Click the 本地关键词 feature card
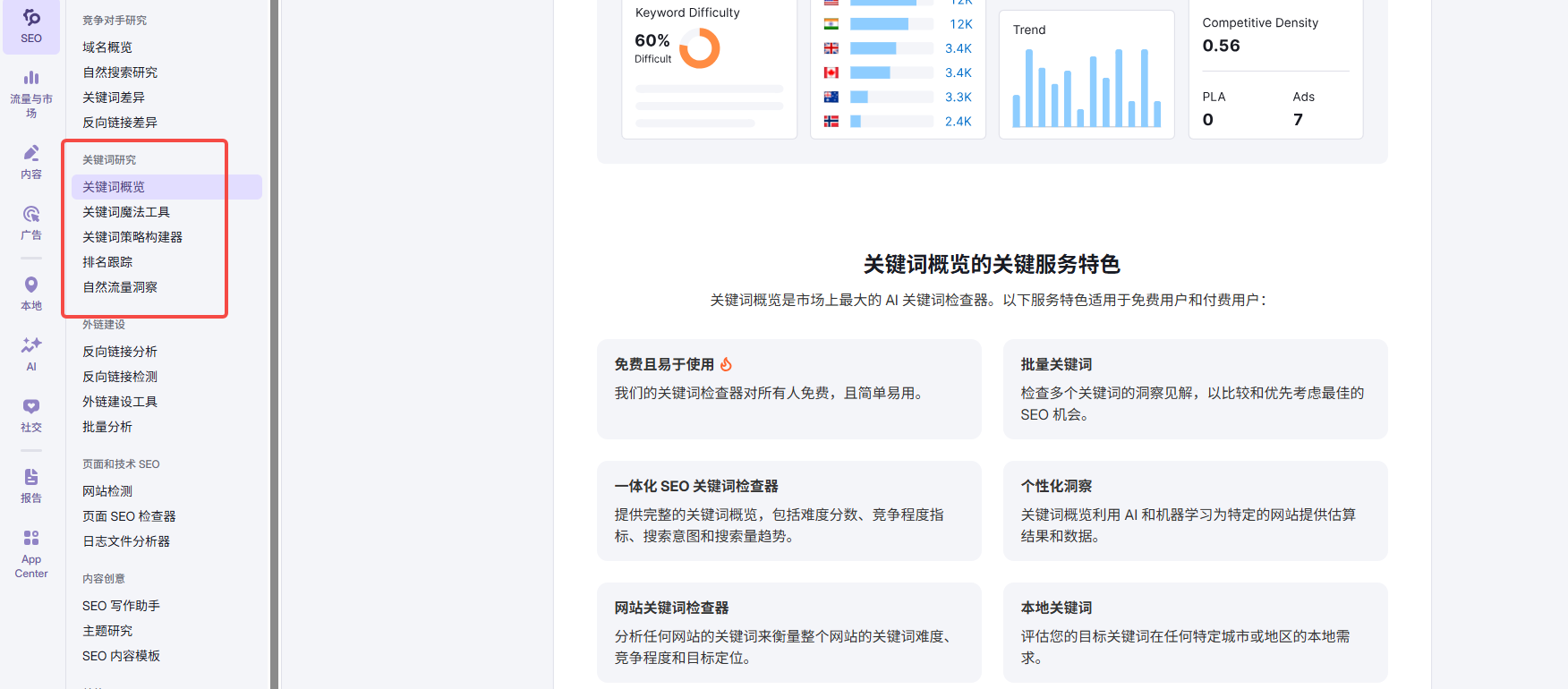The height and width of the screenshot is (689, 1568). tap(1196, 633)
